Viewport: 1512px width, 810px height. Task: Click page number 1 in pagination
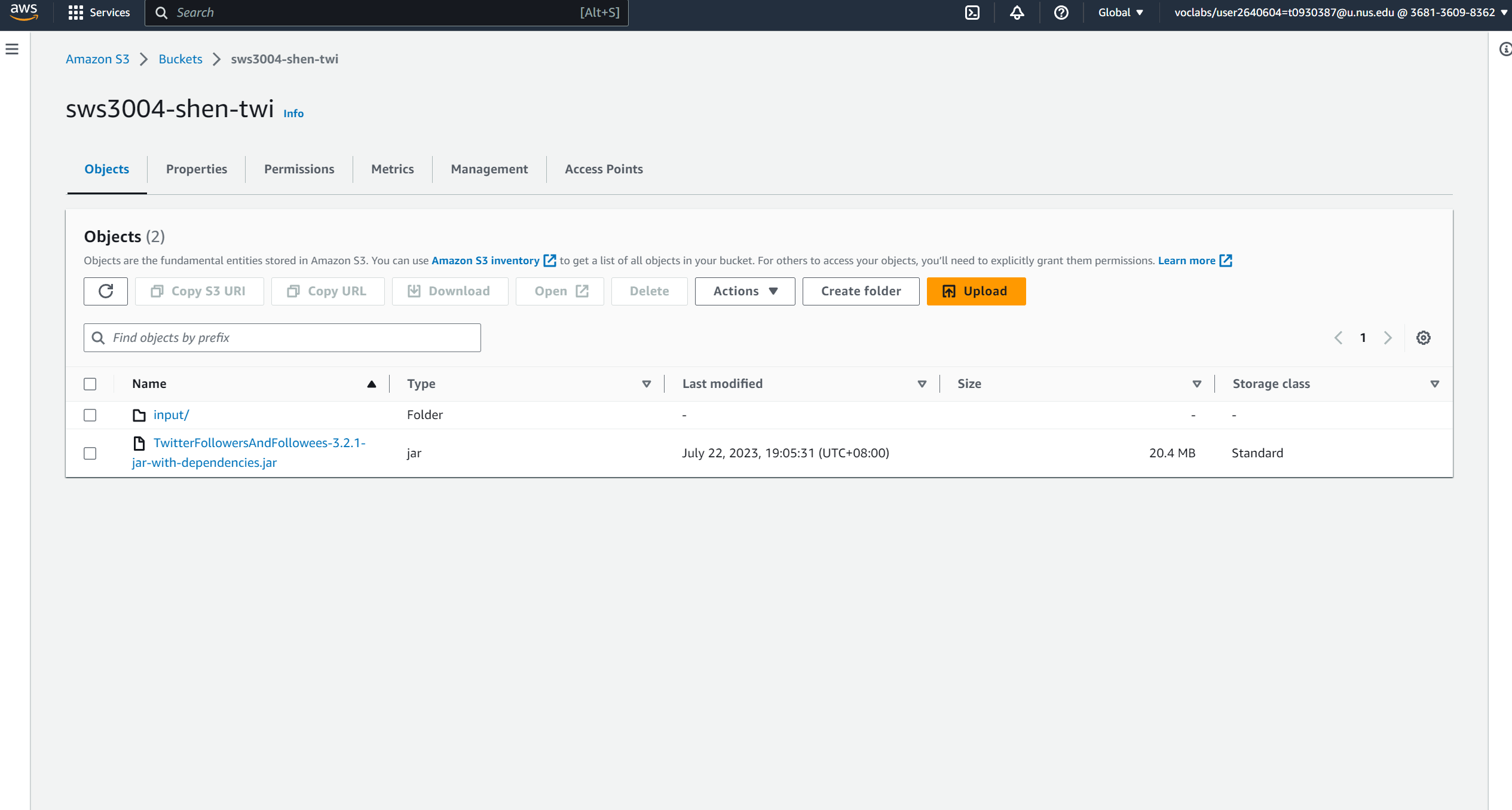click(1363, 338)
